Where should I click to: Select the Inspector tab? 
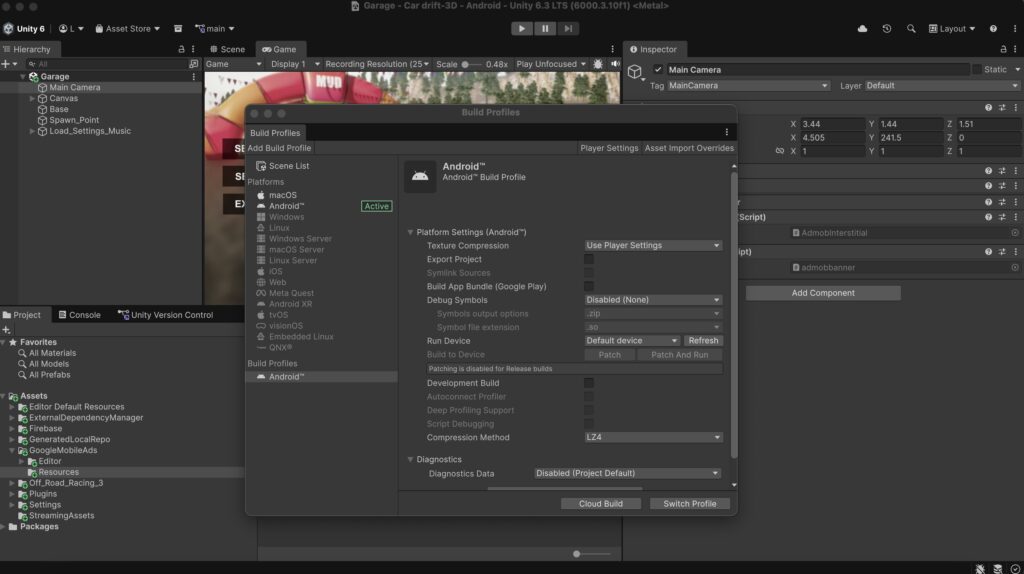pos(653,49)
